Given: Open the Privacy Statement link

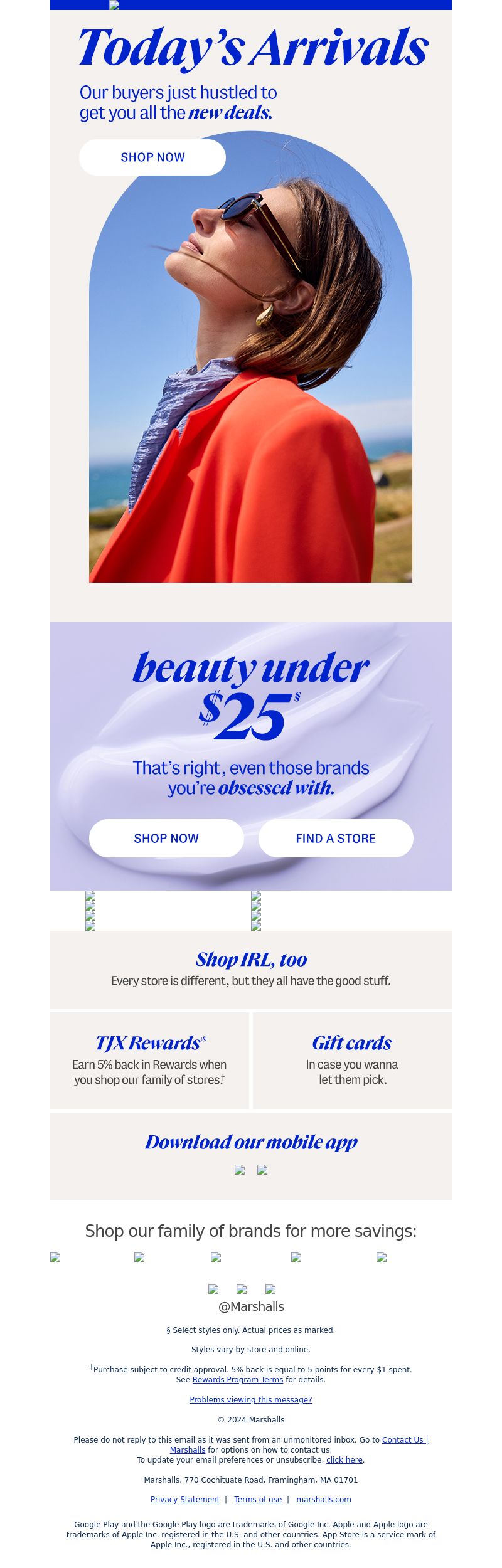Looking at the screenshot, I should 185,1500.
